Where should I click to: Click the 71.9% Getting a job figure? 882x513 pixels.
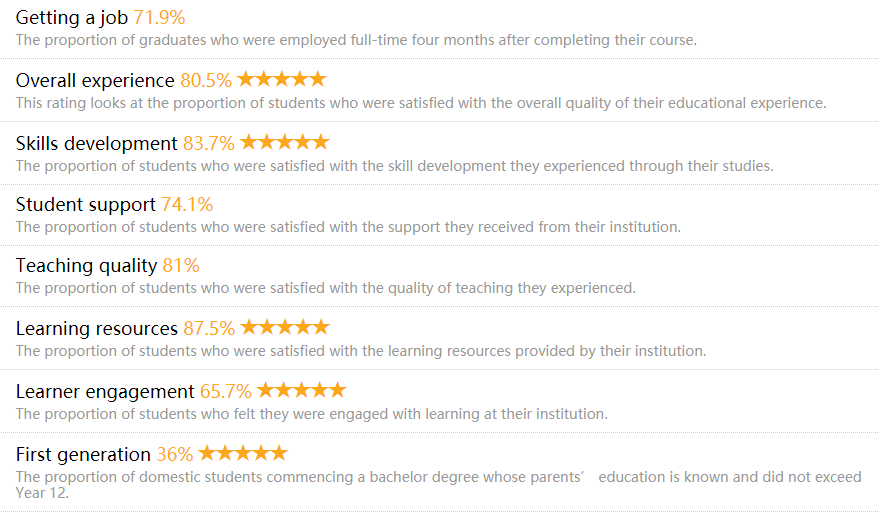[x=159, y=17]
